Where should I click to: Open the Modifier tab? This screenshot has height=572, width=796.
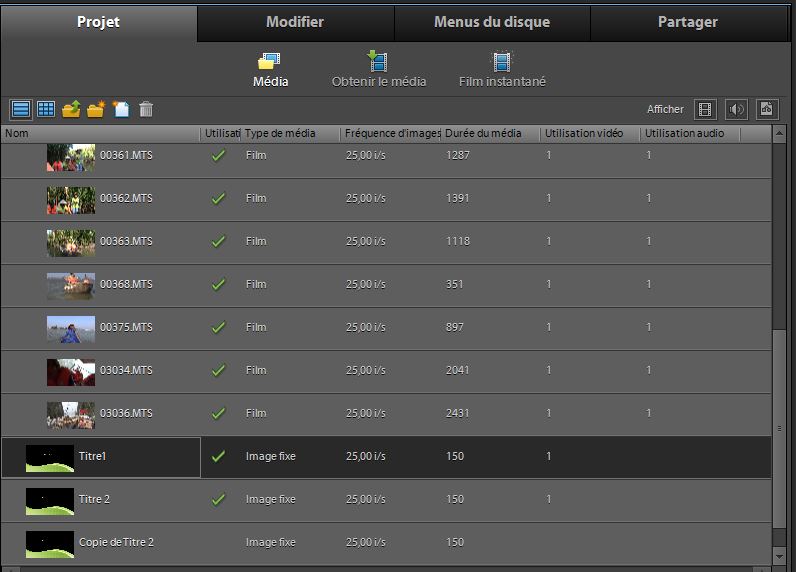click(295, 22)
